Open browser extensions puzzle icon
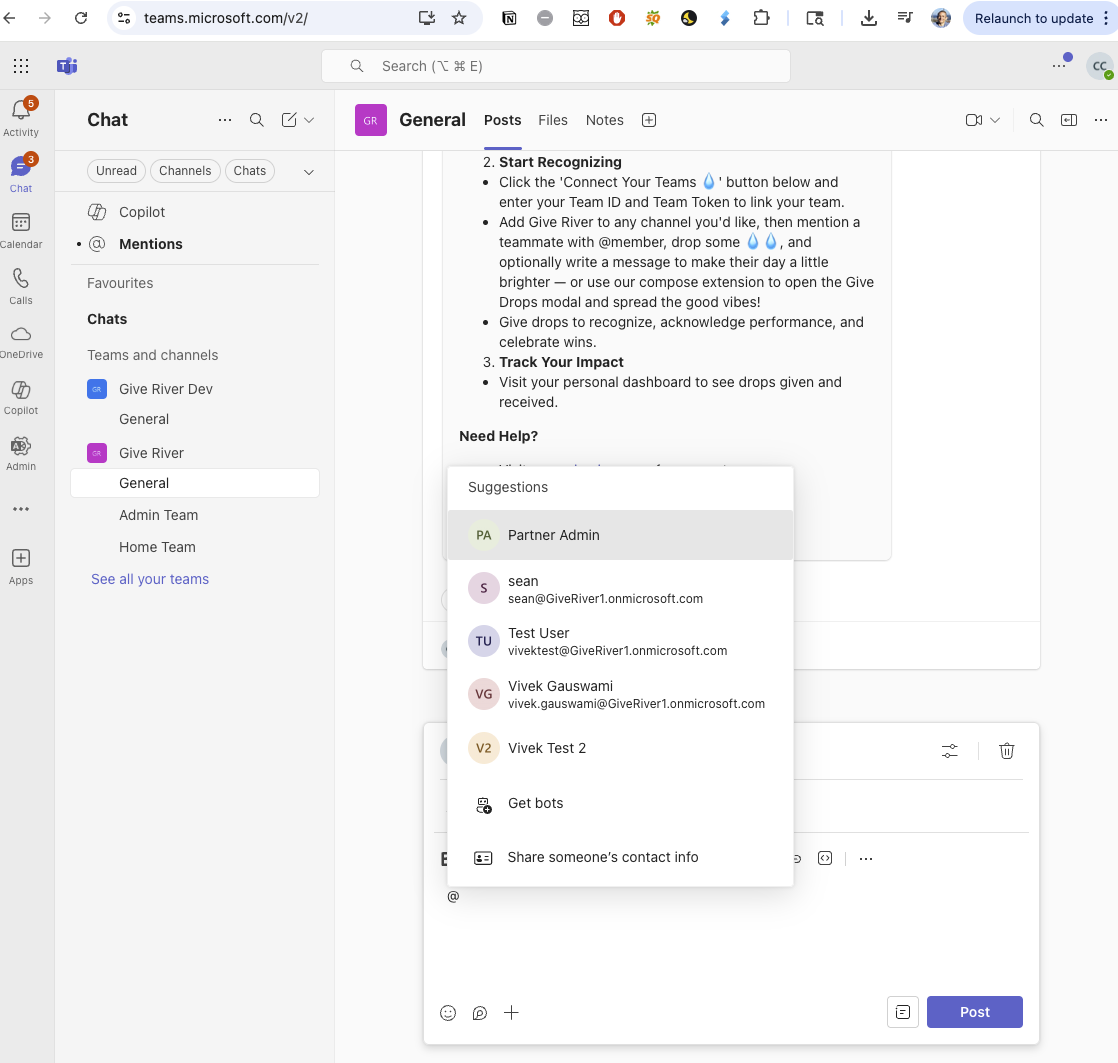The height and width of the screenshot is (1063, 1118). 761,18
